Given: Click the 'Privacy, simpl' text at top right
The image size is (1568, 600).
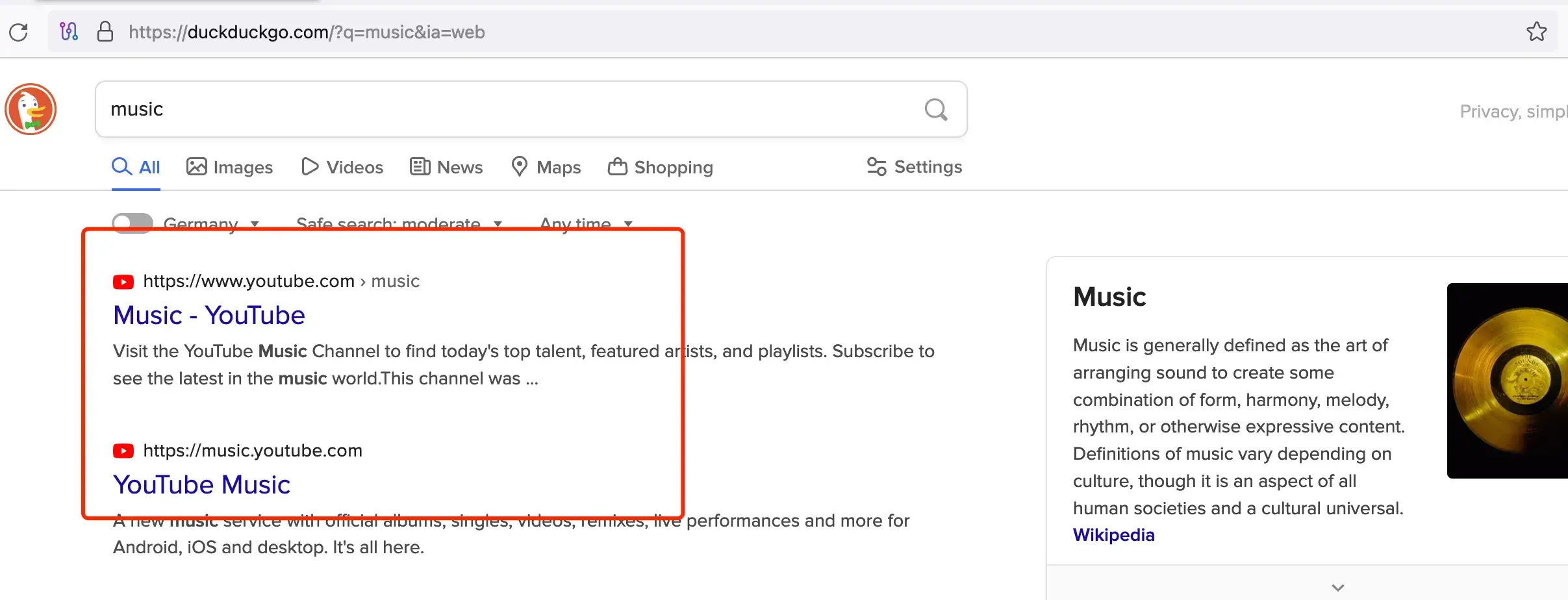Looking at the screenshot, I should point(1513,112).
